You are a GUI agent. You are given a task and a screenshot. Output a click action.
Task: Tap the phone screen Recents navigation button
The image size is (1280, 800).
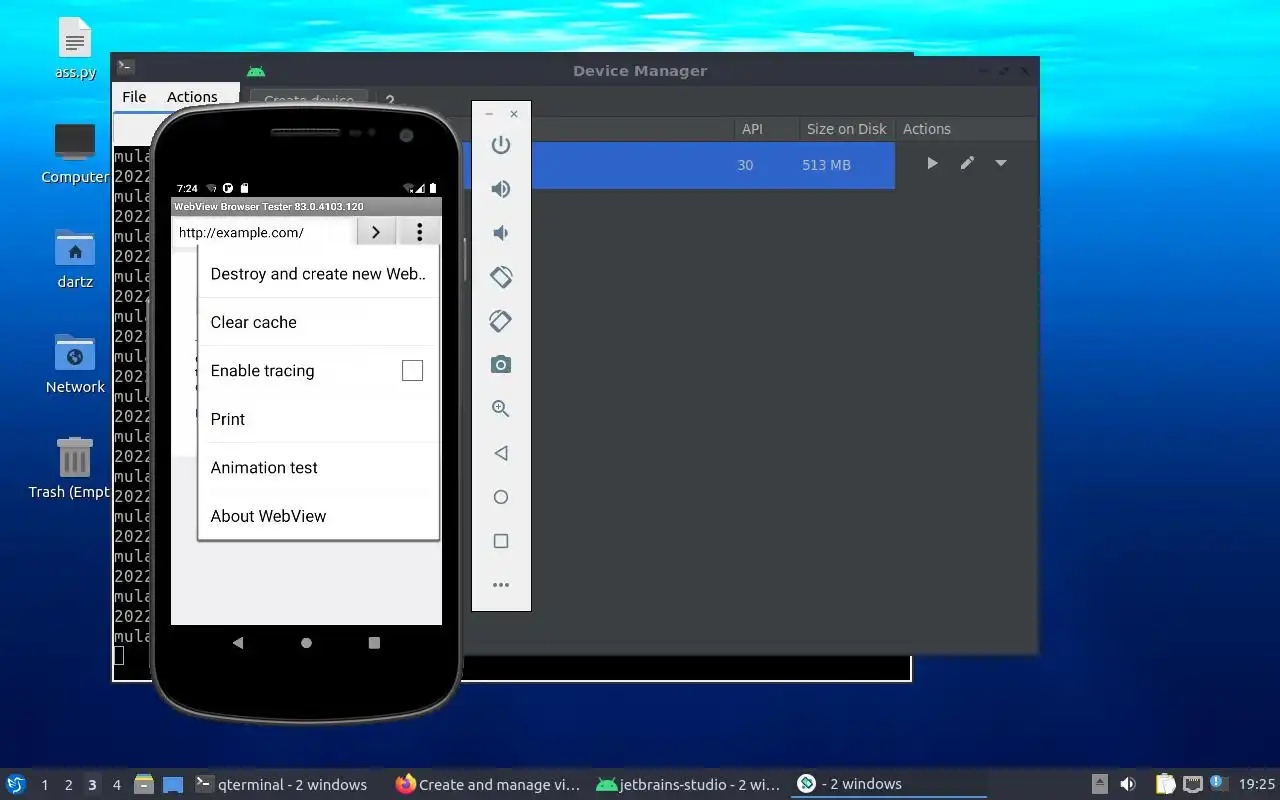(374, 643)
